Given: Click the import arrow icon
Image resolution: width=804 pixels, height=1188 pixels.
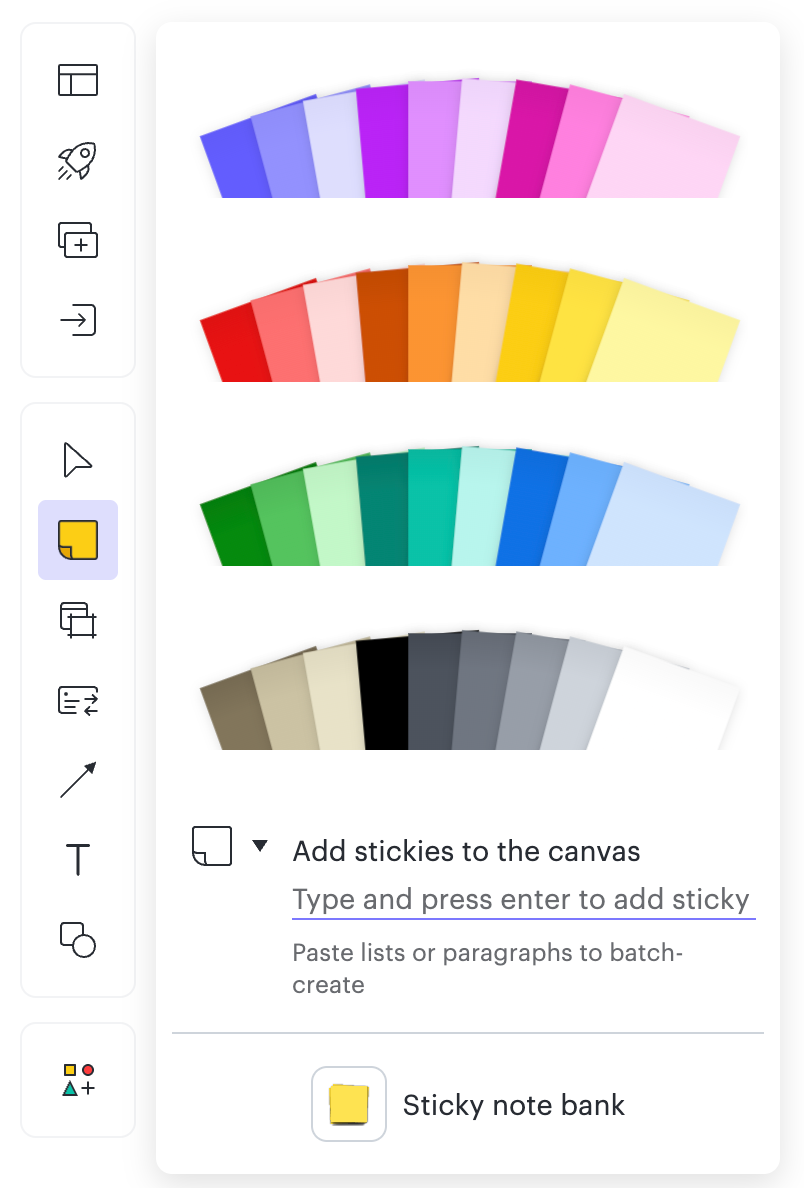Looking at the screenshot, I should [x=78, y=320].
